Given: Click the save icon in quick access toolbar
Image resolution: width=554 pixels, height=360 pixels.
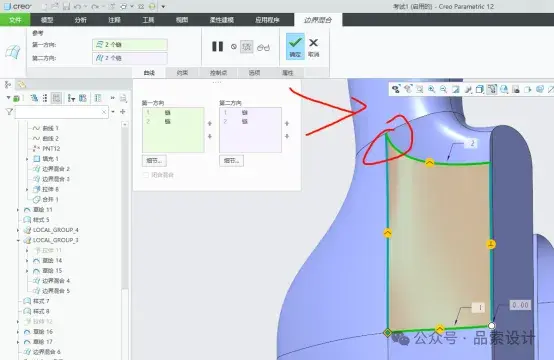Looking at the screenshot, I should point(66,6).
